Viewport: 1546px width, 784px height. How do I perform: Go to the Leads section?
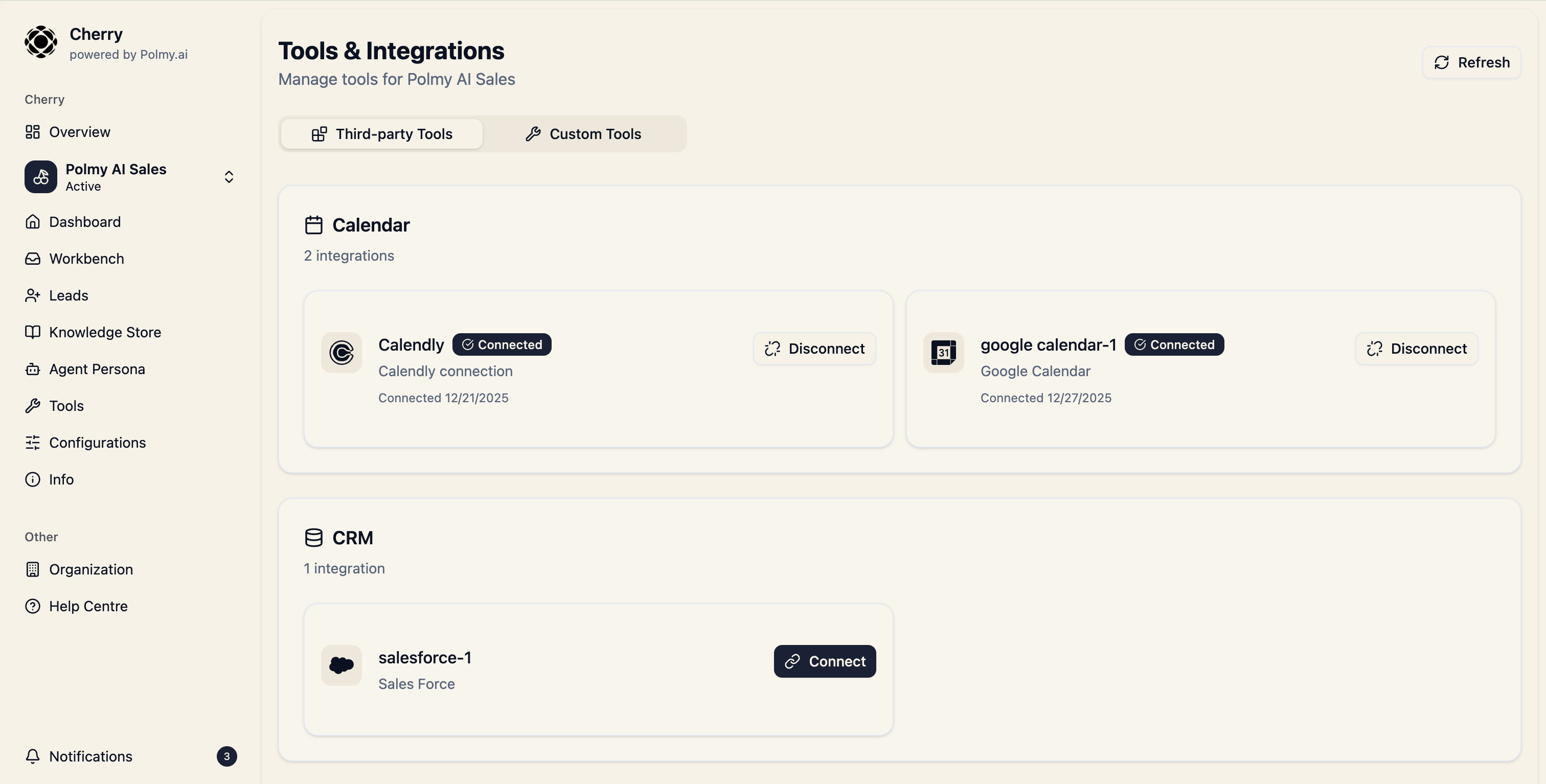pos(69,296)
